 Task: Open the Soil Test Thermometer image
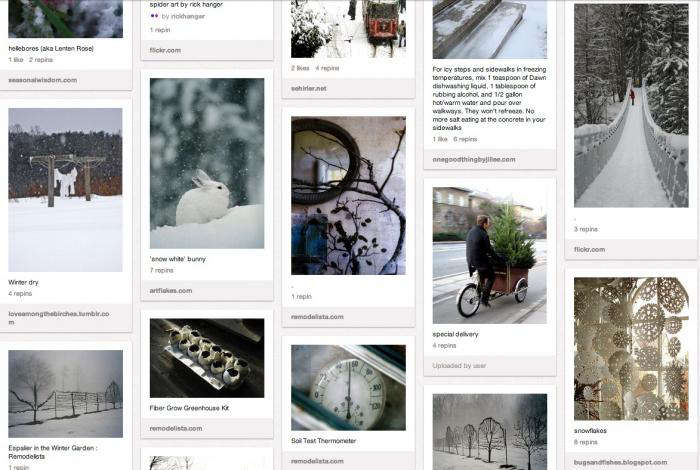pyautogui.click(x=348, y=387)
